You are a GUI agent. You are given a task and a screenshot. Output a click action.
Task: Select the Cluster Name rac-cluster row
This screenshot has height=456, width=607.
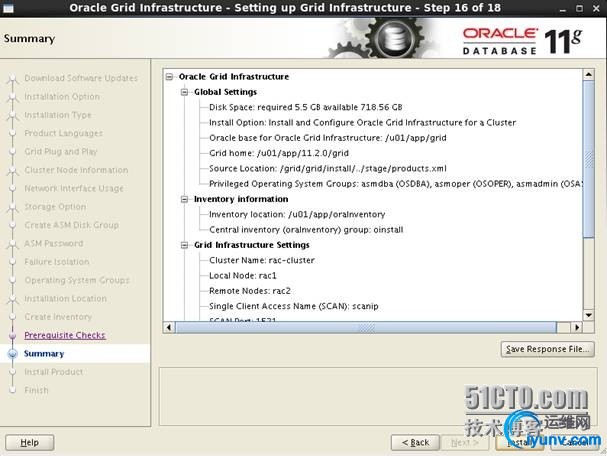click(262, 261)
